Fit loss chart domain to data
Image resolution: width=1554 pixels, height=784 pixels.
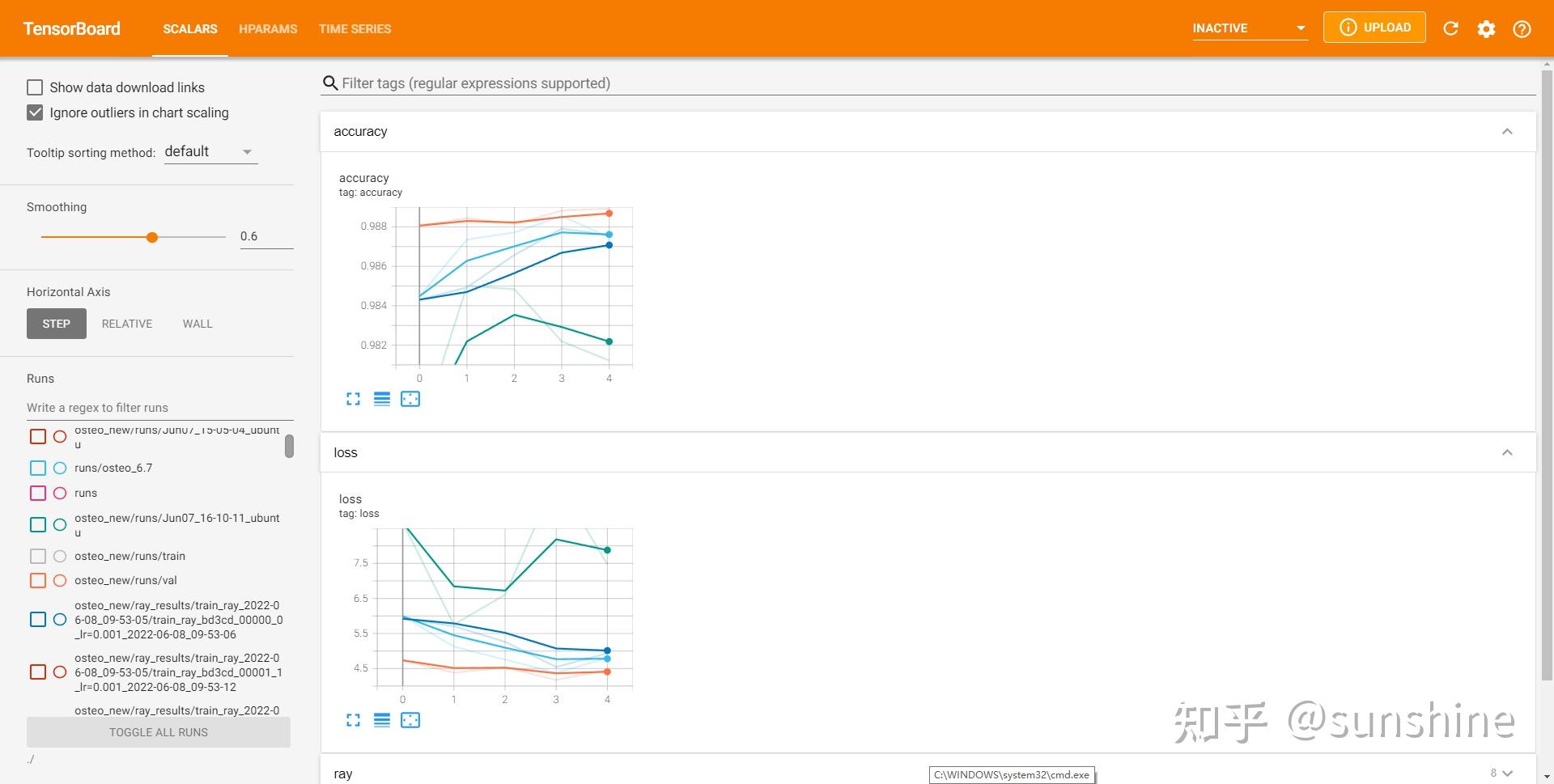point(410,720)
